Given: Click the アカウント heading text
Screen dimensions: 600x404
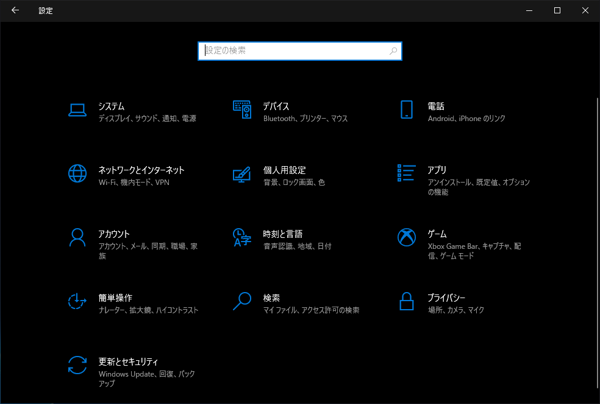Looking at the screenshot, I should 114,234.
